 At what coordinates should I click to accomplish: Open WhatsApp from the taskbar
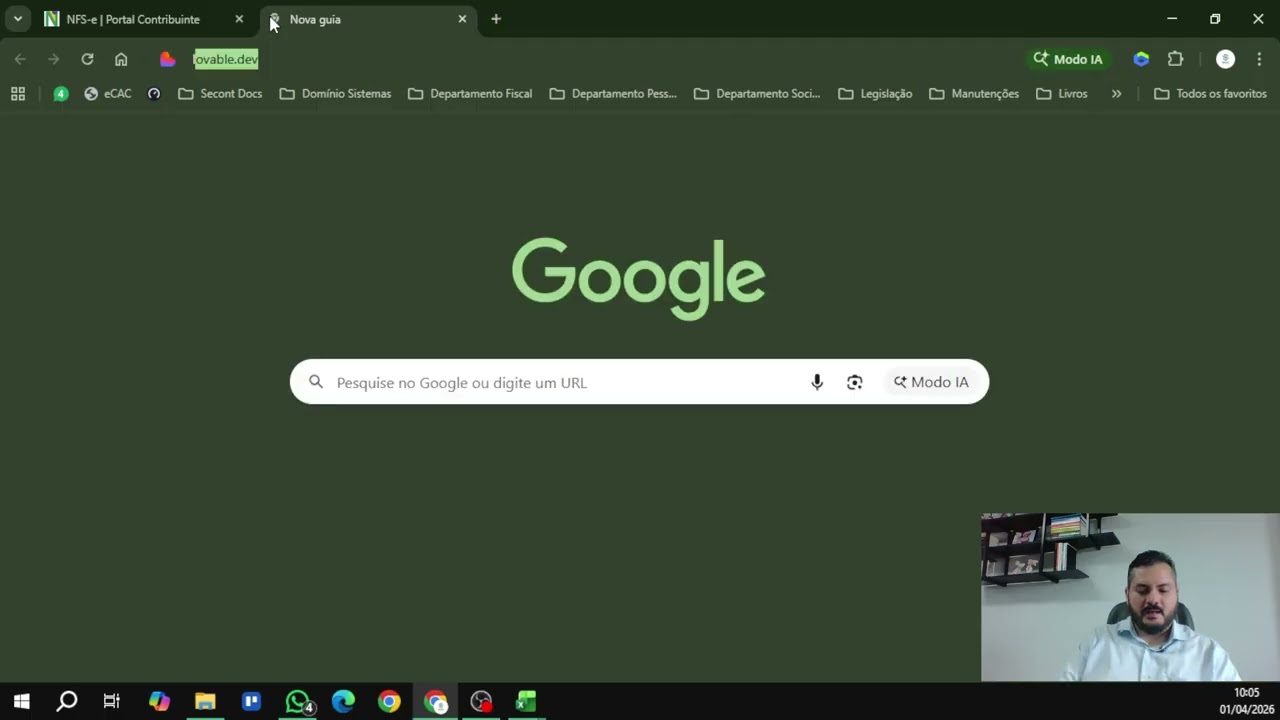298,701
